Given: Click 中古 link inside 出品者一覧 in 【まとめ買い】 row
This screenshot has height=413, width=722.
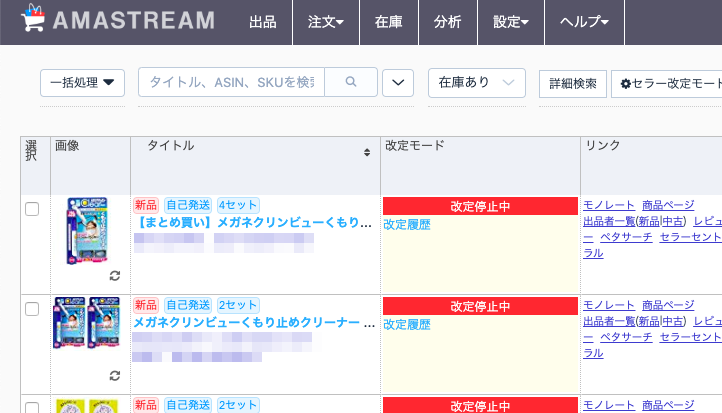Looking at the screenshot, I should click(x=673, y=221).
